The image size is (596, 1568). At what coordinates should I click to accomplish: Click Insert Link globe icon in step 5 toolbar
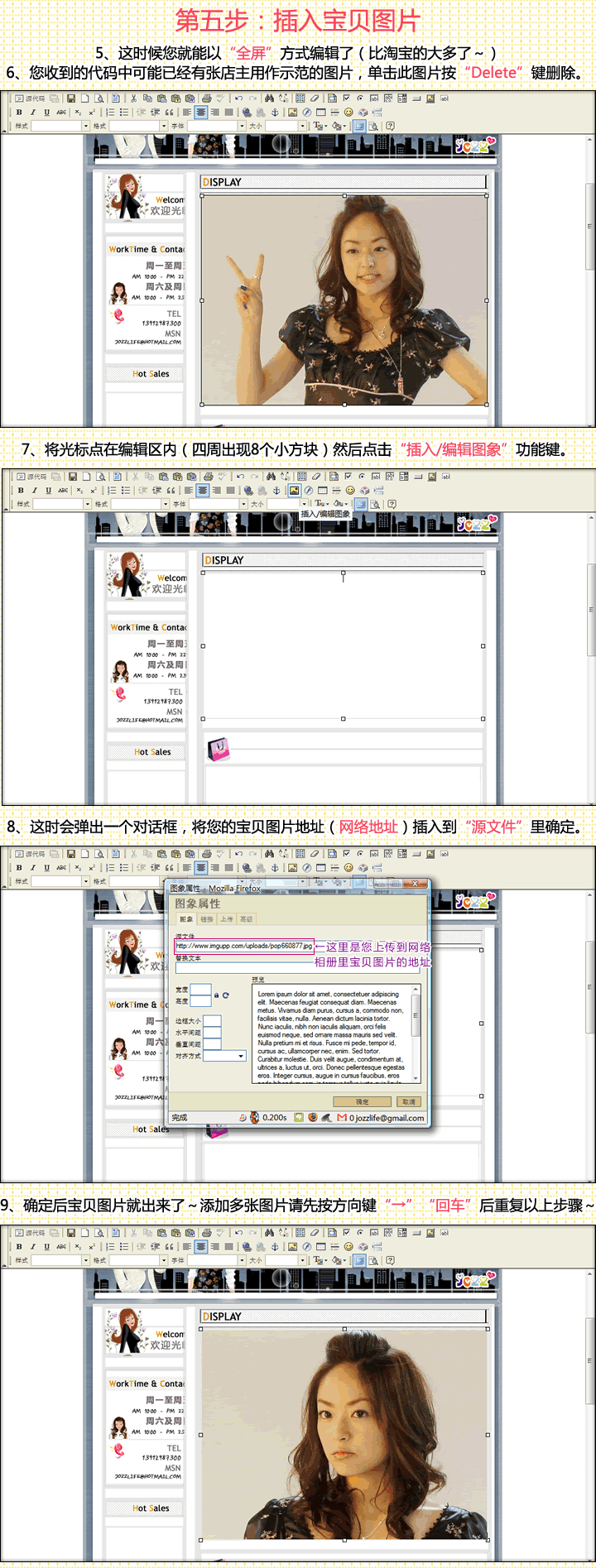pos(247,112)
